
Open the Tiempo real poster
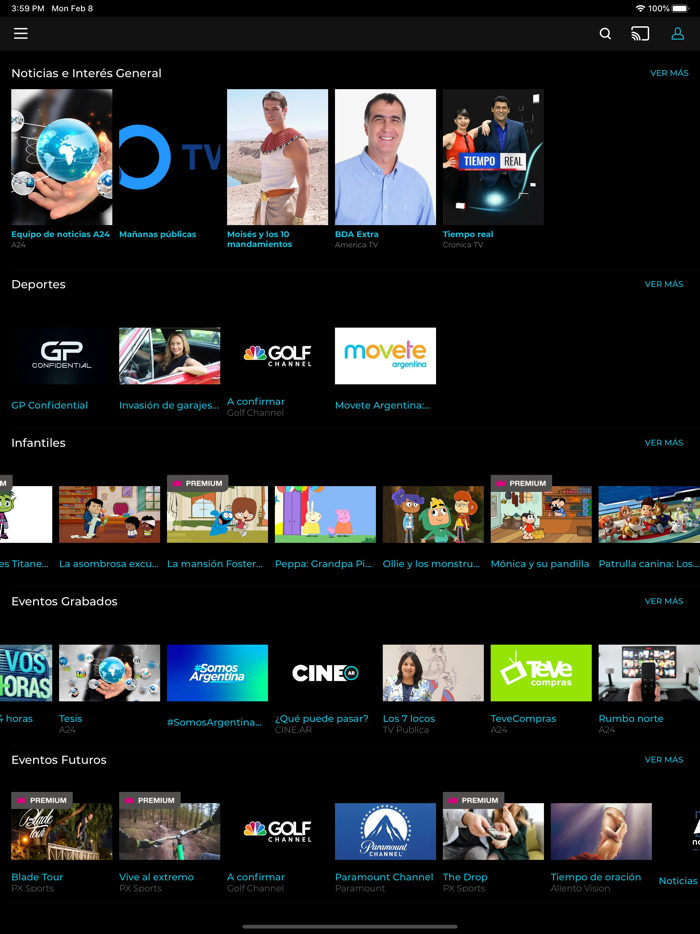(493, 157)
